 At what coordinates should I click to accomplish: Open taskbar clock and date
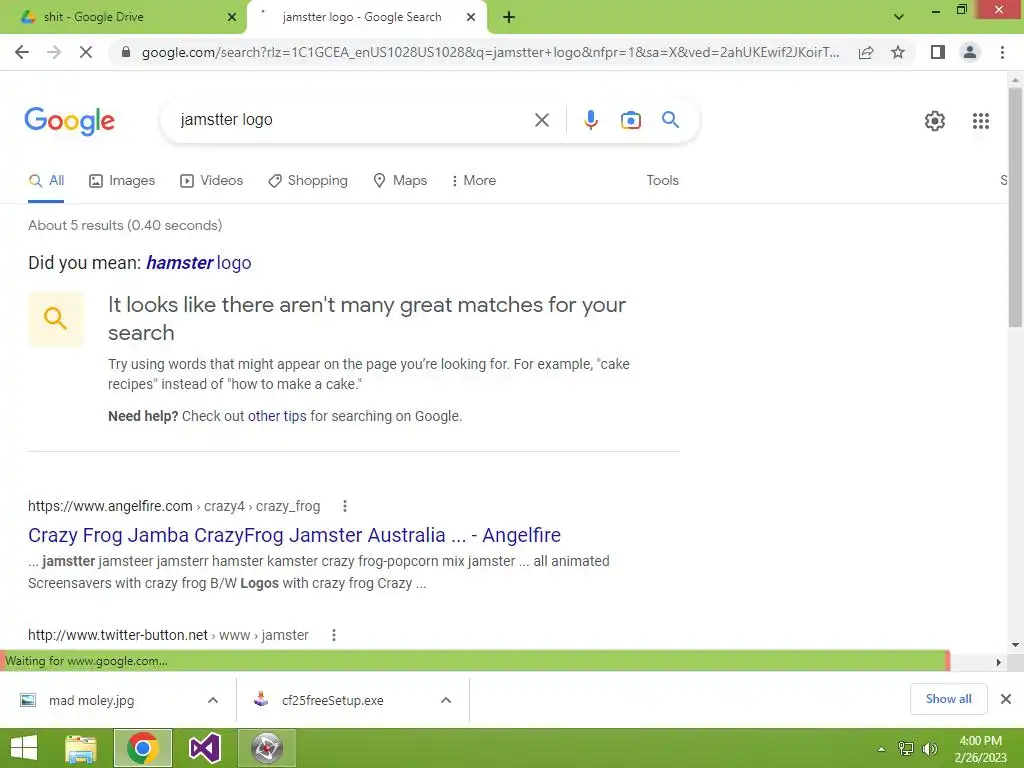pos(980,749)
